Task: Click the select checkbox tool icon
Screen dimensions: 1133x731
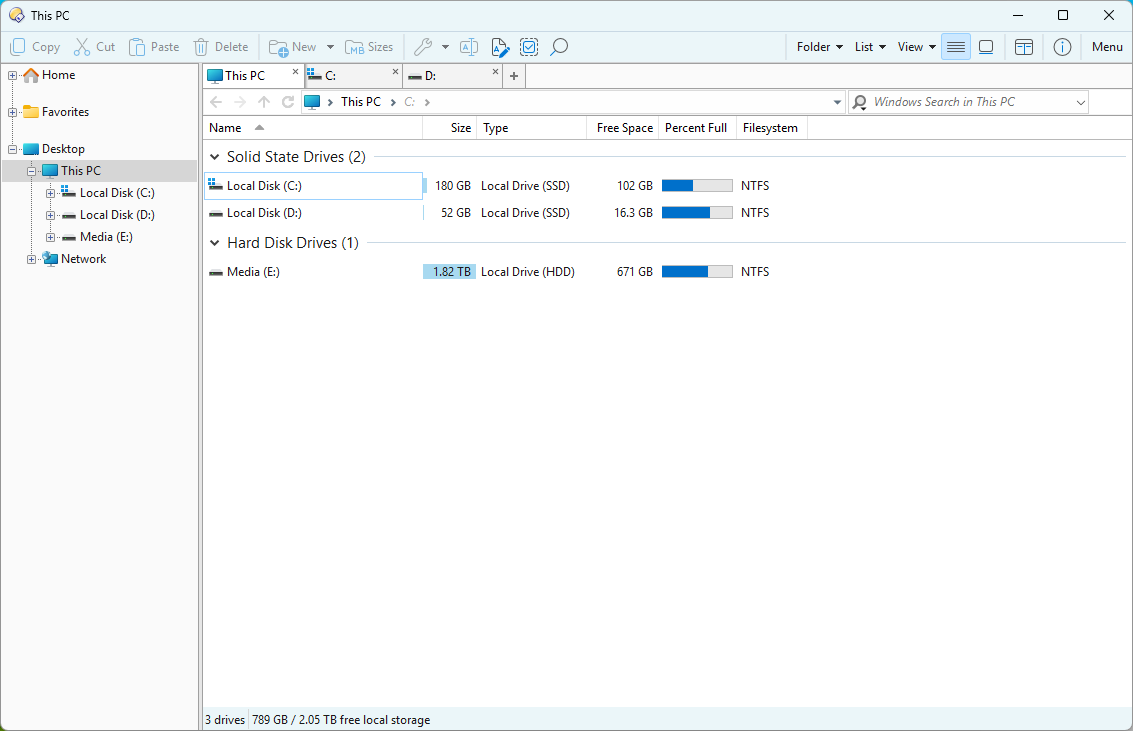Action: tap(529, 47)
